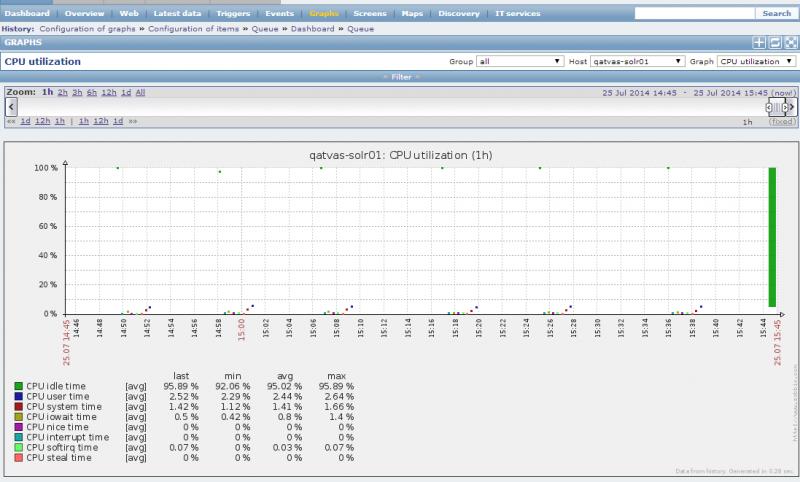800x482 pixels.
Task: Click the Search button
Action: pyautogui.click(x=776, y=13)
